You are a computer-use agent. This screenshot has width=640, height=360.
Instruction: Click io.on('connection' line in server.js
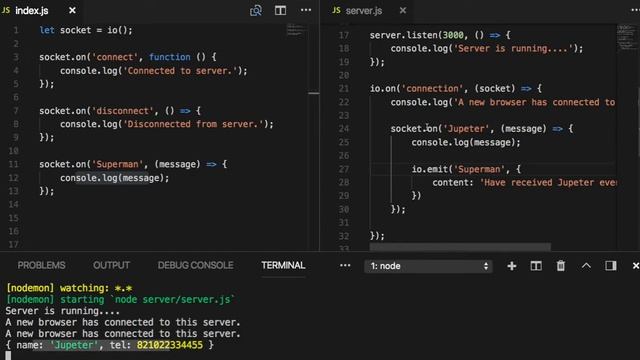456,89
